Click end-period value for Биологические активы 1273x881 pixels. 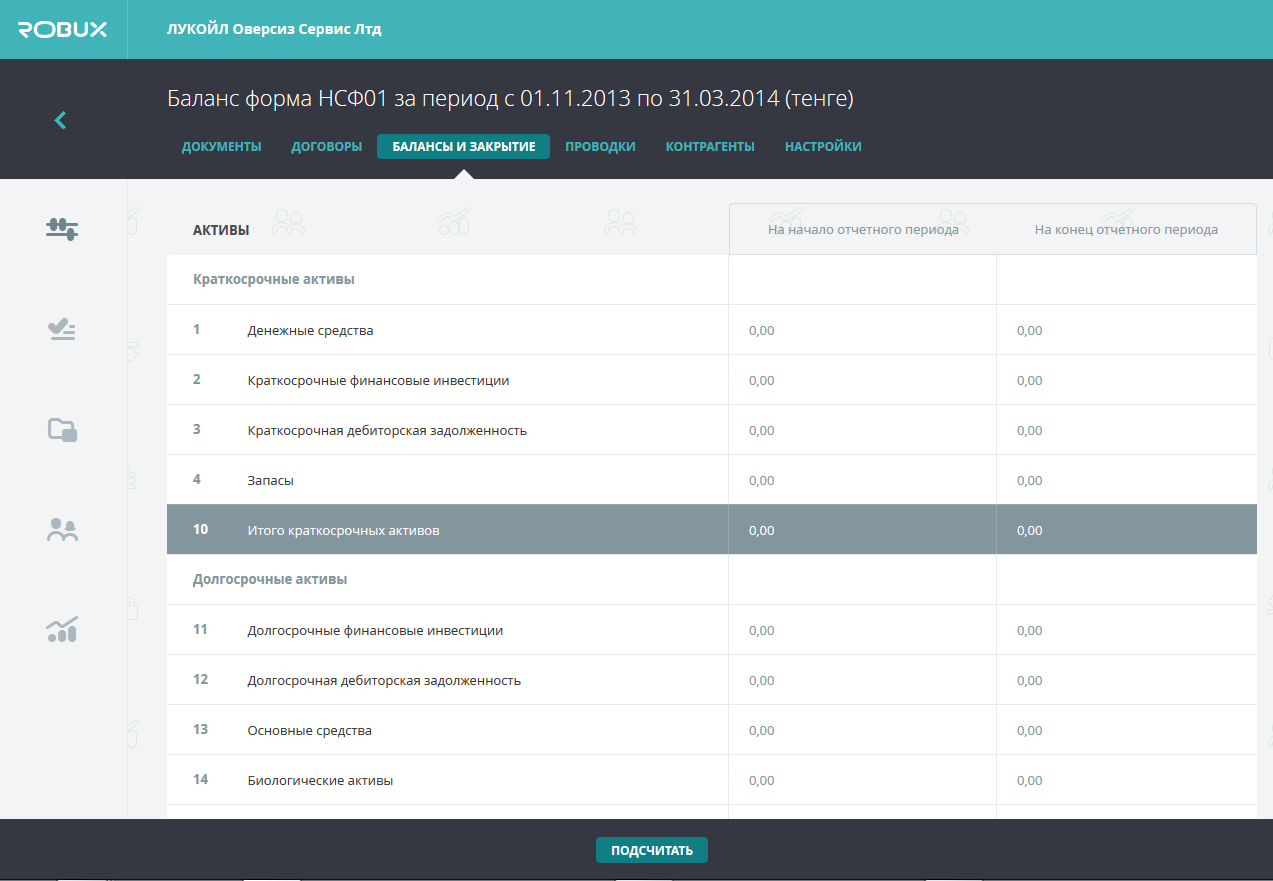(x=1029, y=780)
